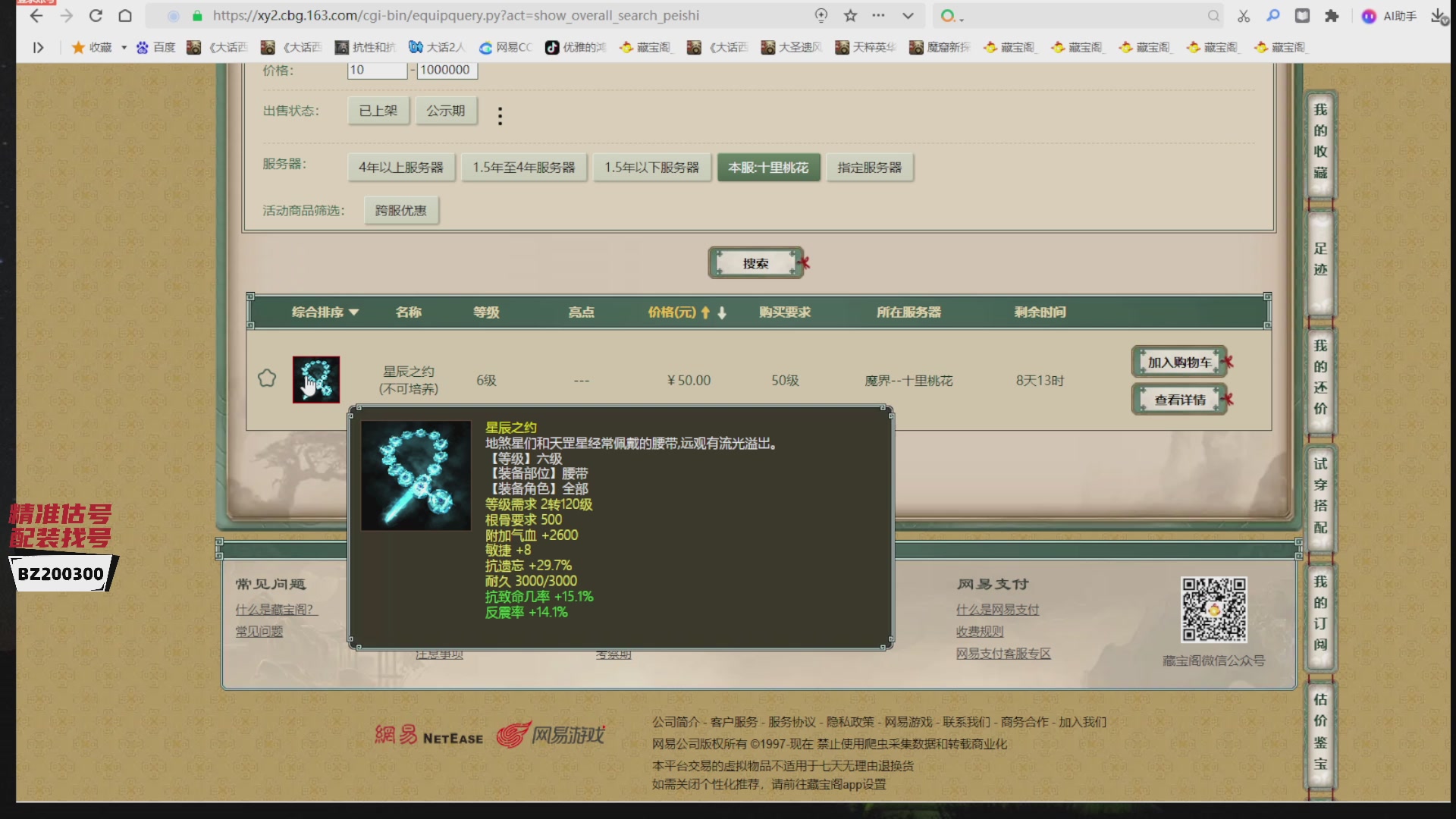Open the 客户服务 footer link

(733, 722)
